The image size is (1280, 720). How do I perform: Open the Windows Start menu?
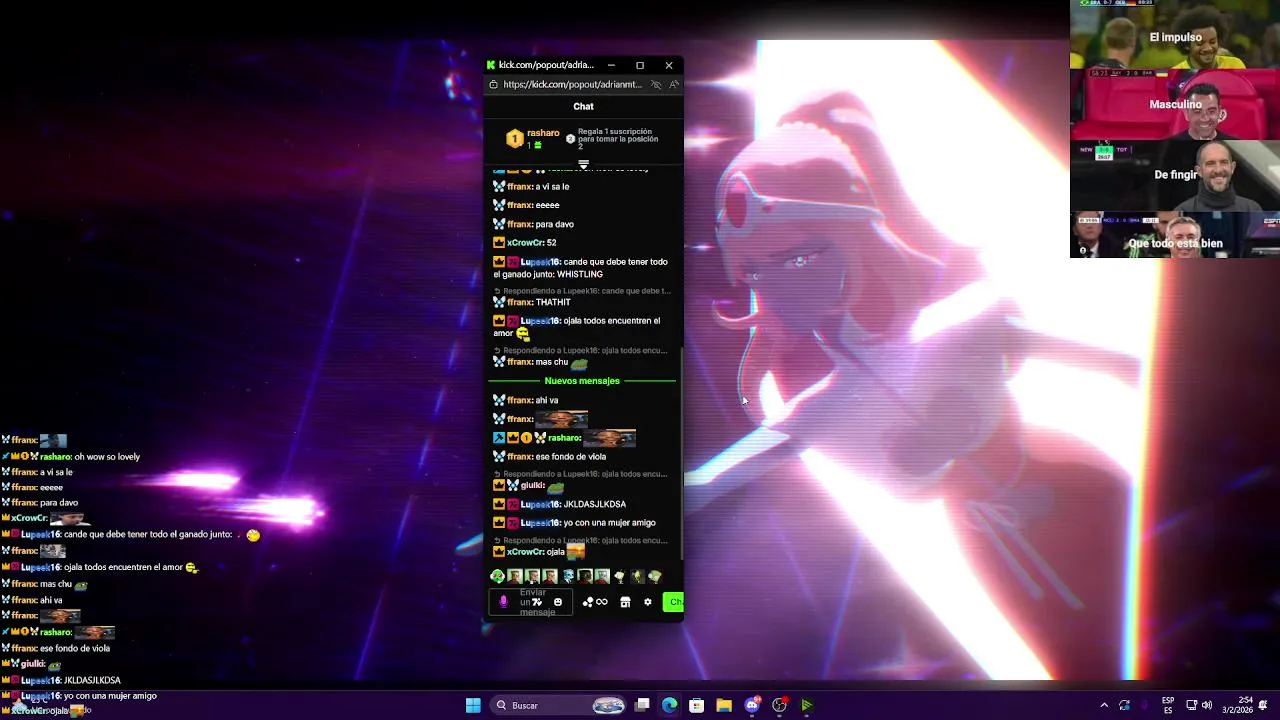[x=473, y=705]
